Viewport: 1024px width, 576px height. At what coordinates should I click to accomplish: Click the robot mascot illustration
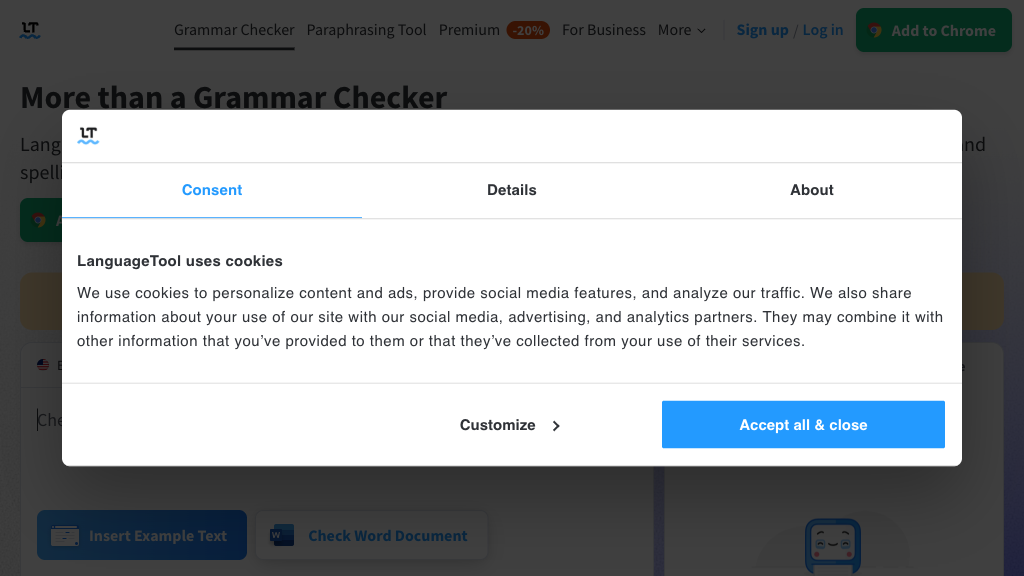[832, 545]
